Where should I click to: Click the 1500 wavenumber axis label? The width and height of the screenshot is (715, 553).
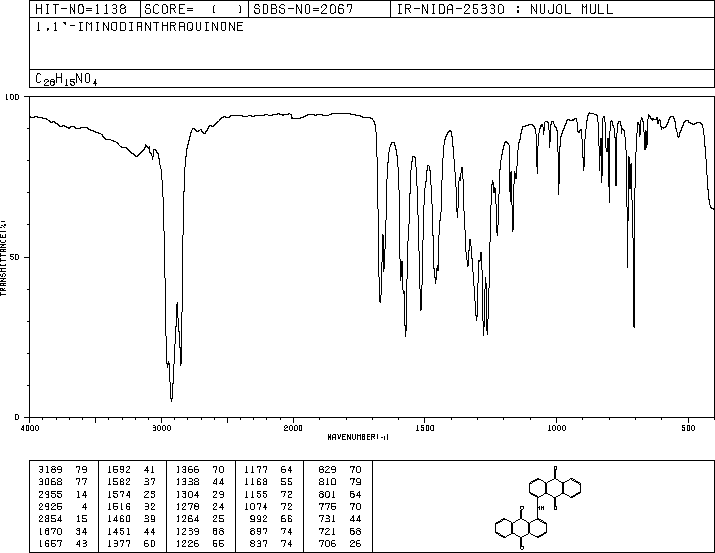click(425, 428)
